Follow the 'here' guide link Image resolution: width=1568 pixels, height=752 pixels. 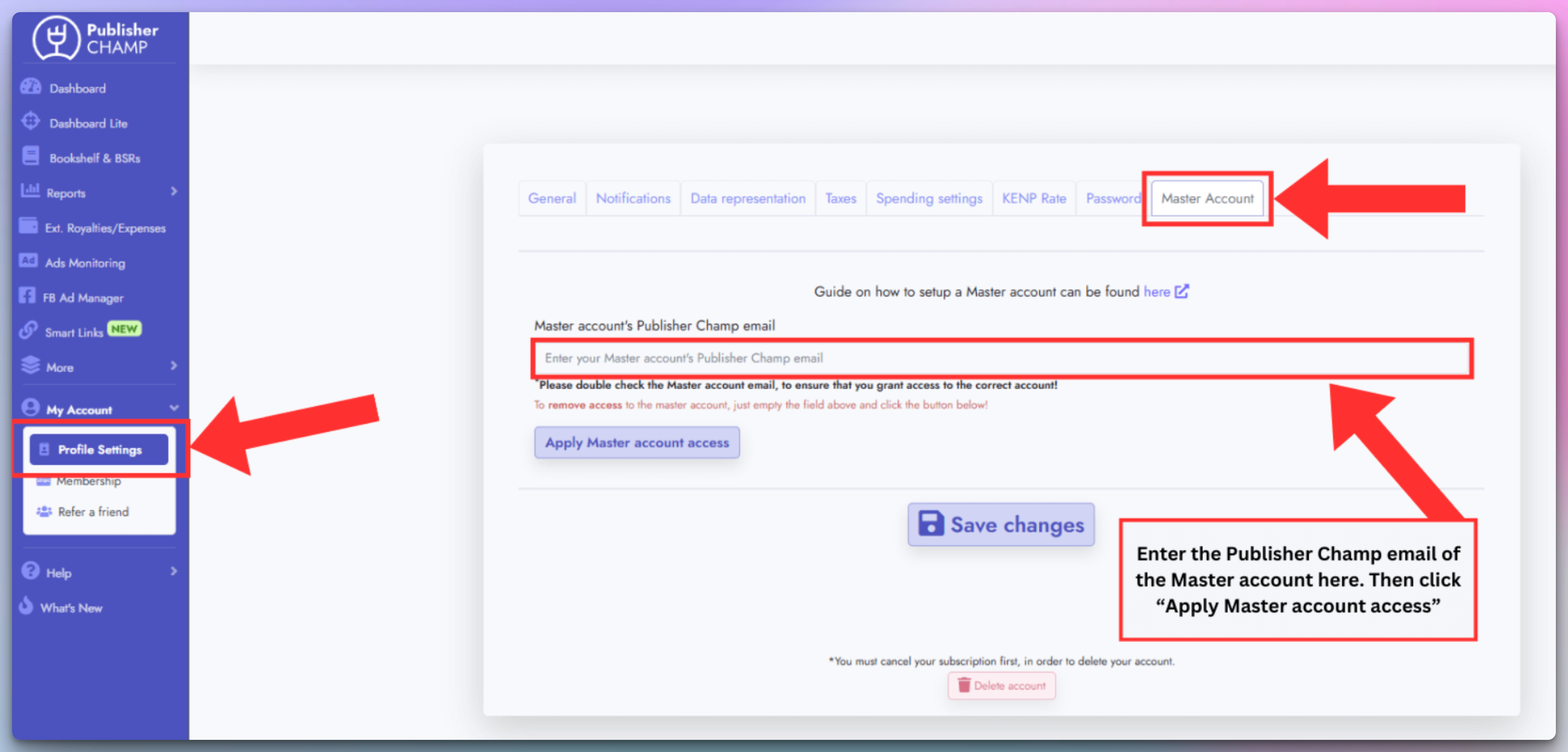[x=1157, y=292]
